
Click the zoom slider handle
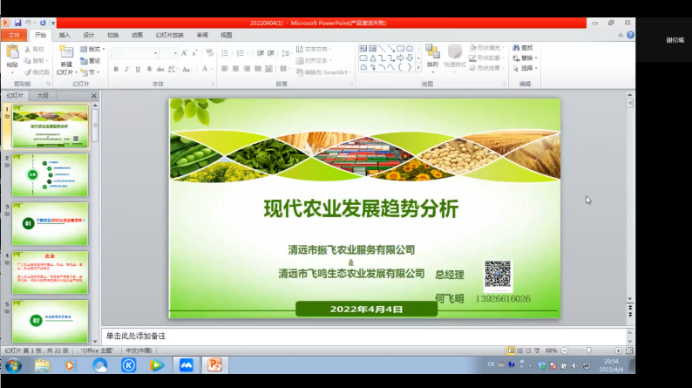tap(589, 350)
